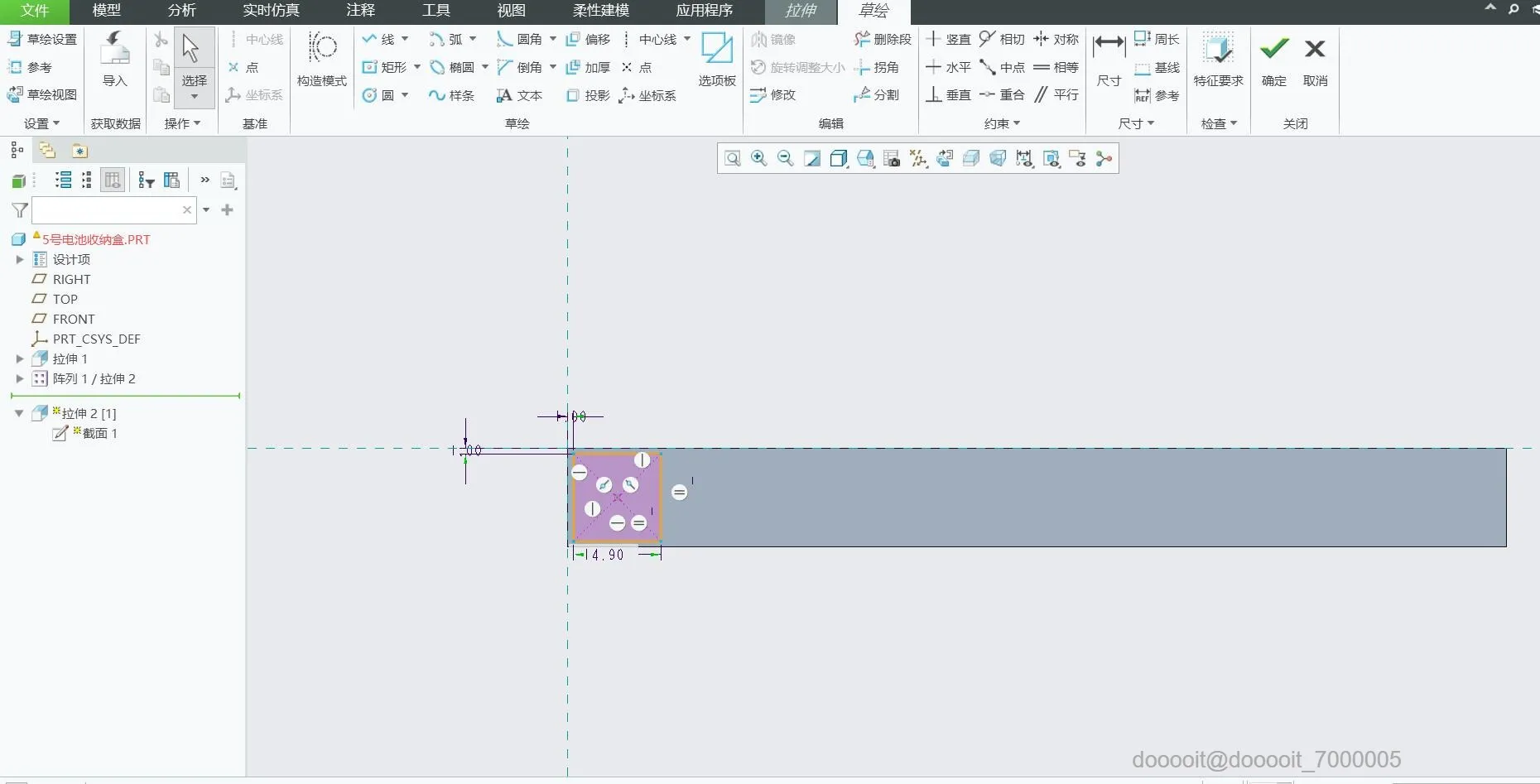Select the 矩形 rectangle tool
Viewport: 1540px width, 784px height.
coord(385,67)
